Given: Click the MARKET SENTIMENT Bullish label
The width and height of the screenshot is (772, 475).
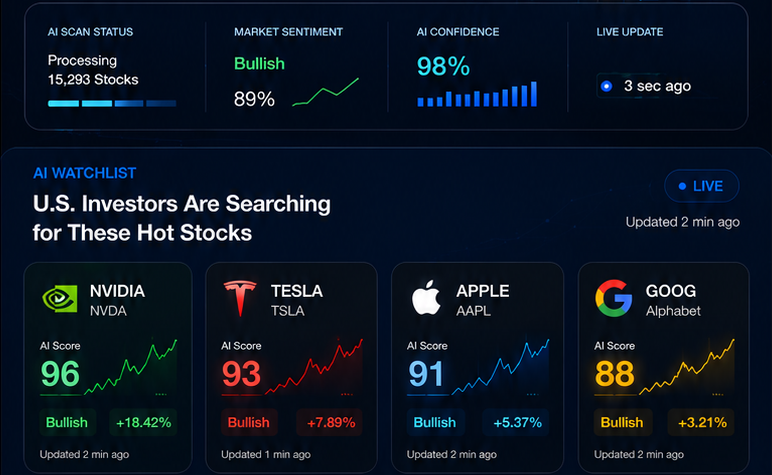Looking at the screenshot, I should [x=259, y=64].
